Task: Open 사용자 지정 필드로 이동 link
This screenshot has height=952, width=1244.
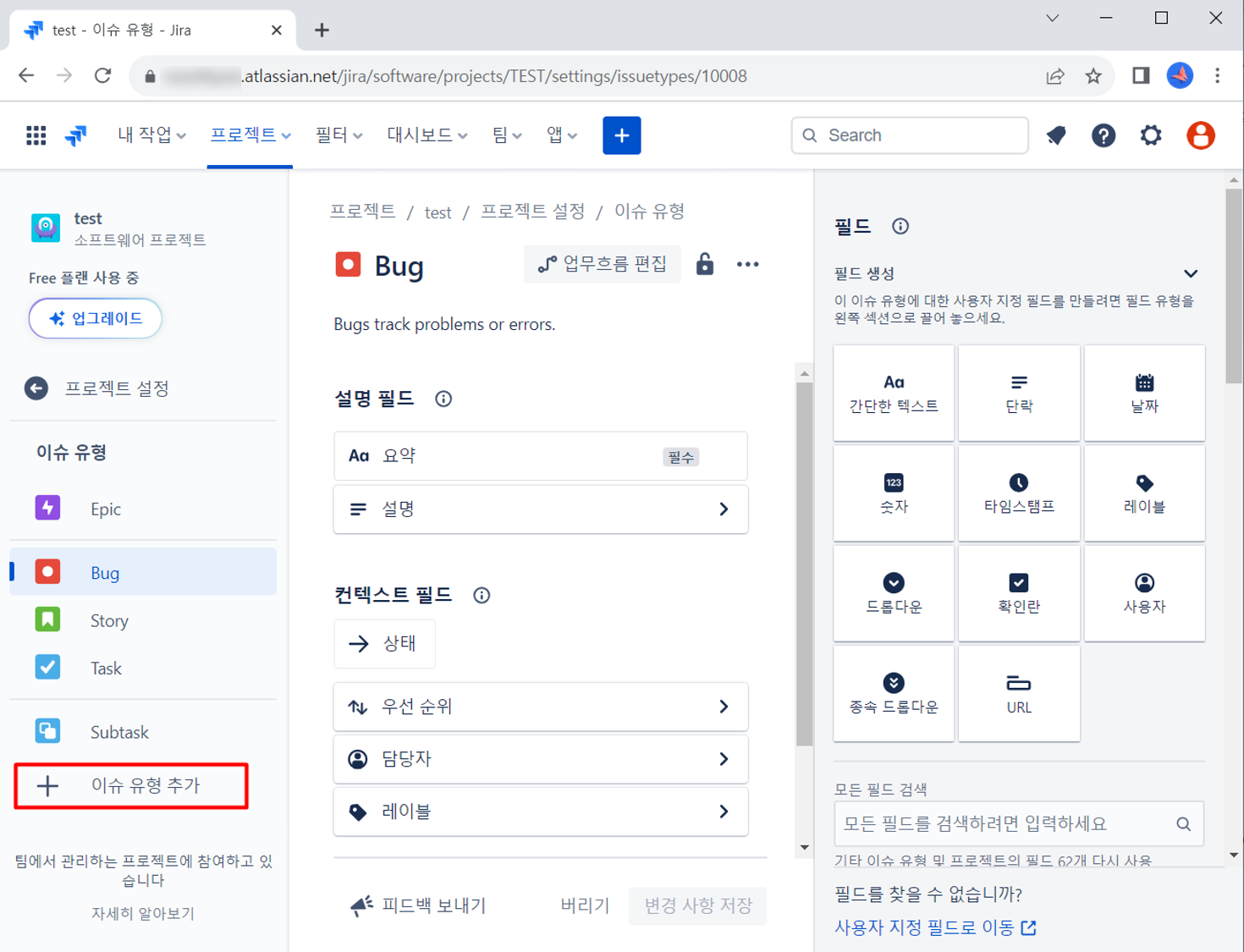Action: tap(934, 927)
